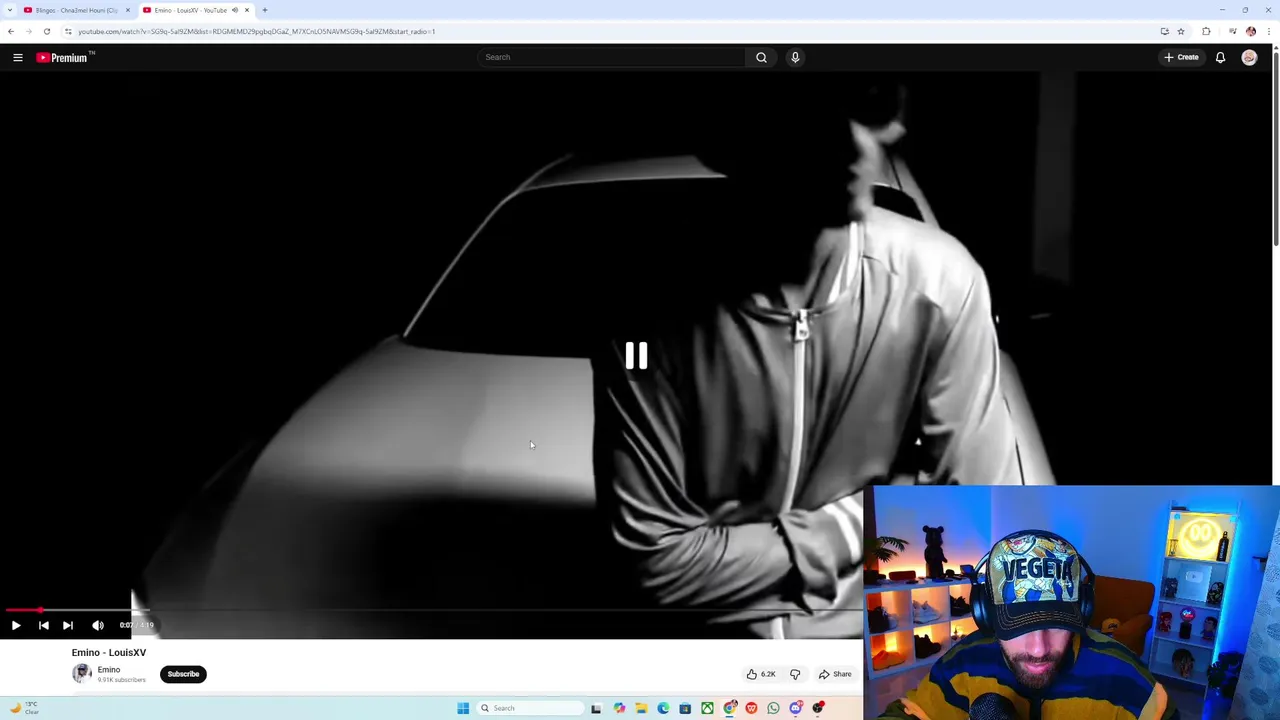
Task: Toggle playback with the center pause overlay
Action: (x=636, y=356)
